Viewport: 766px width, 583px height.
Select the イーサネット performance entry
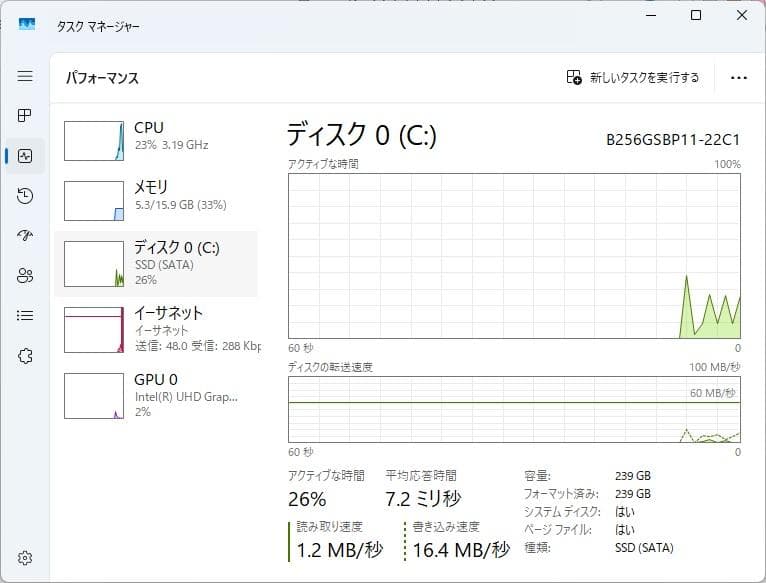[x=156, y=329]
